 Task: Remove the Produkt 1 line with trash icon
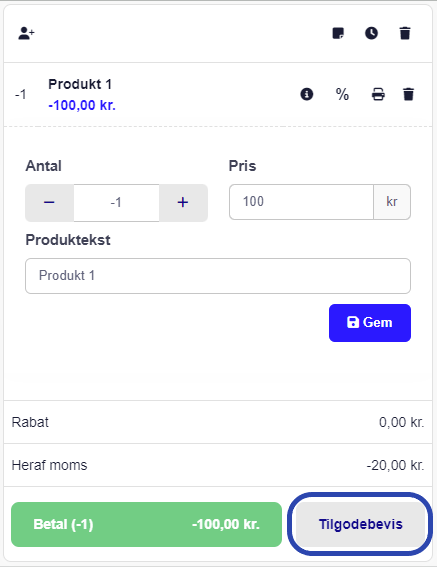coord(408,94)
